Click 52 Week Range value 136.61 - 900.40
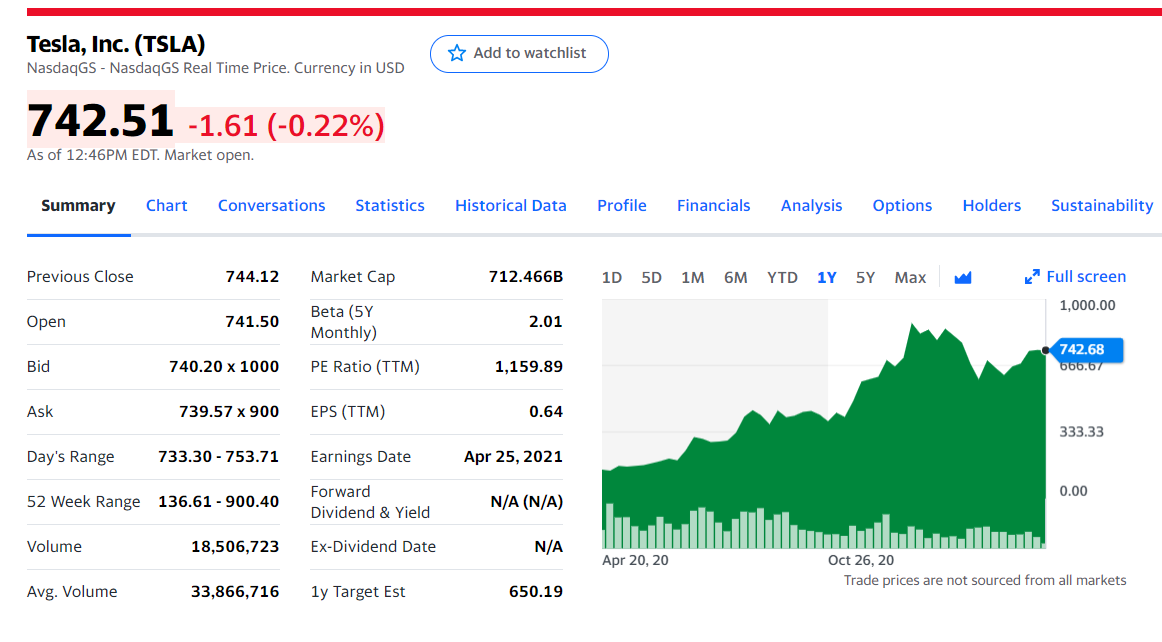 pyautogui.click(x=219, y=501)
